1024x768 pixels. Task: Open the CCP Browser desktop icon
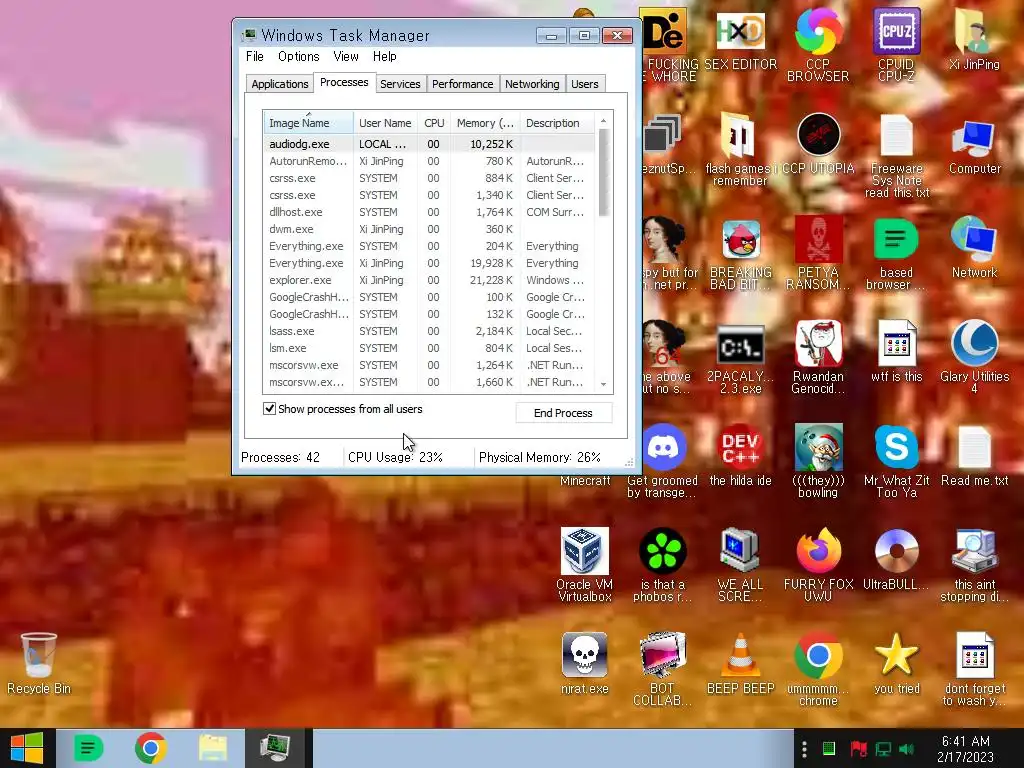(x=818, y=44)
